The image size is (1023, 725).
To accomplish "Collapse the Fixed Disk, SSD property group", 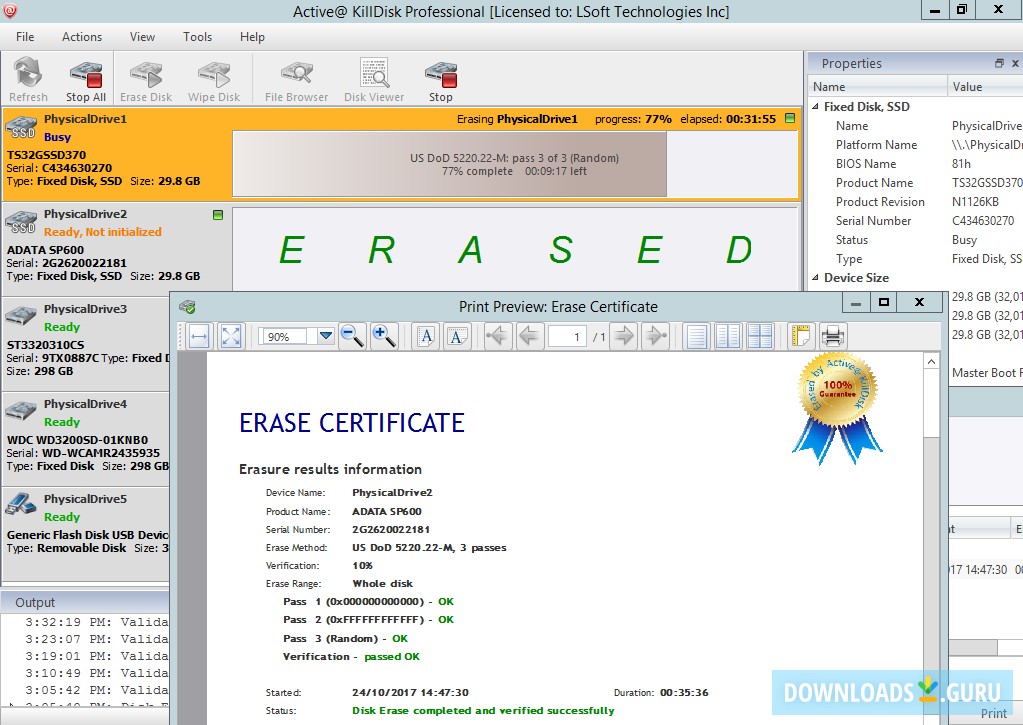I will [816, 107].
